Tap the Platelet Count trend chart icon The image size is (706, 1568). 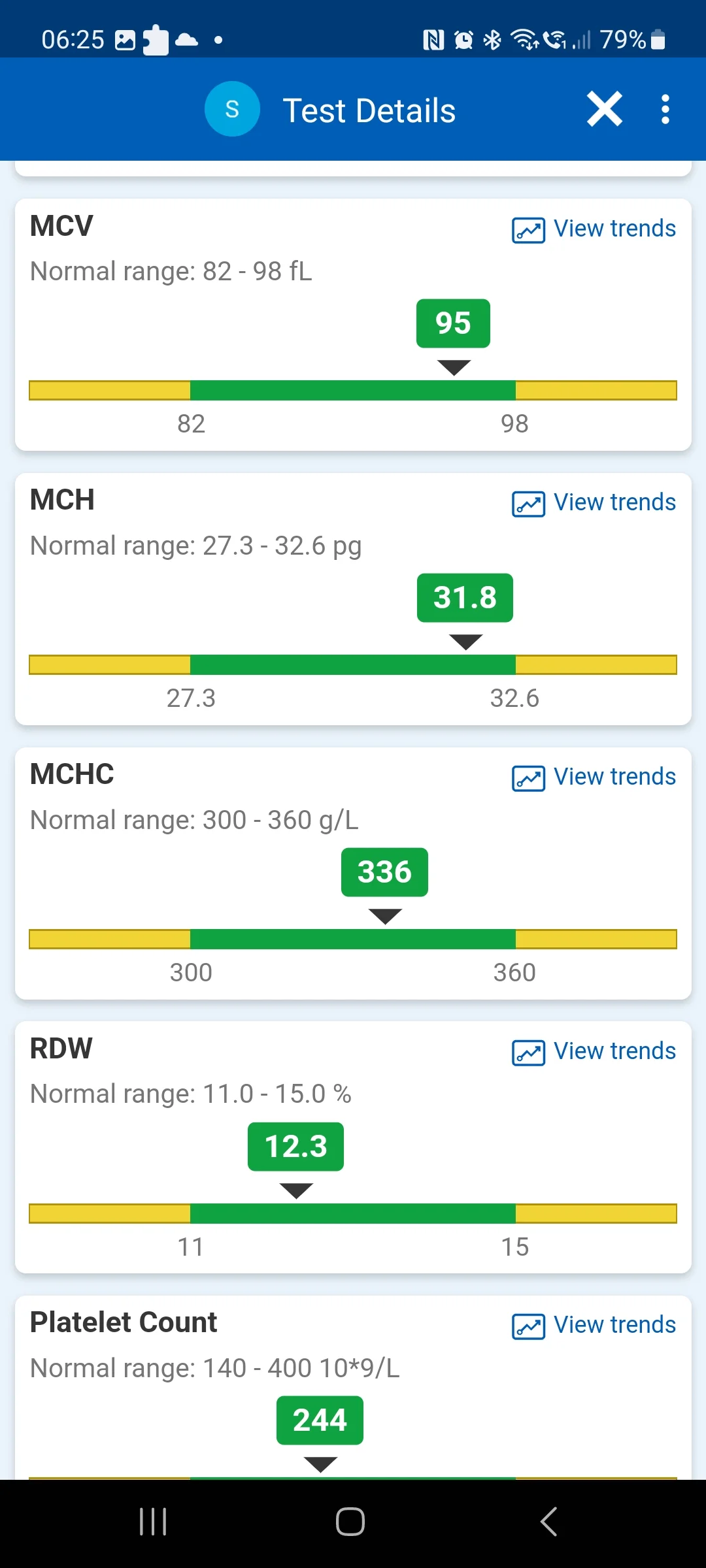(528, 1326)
